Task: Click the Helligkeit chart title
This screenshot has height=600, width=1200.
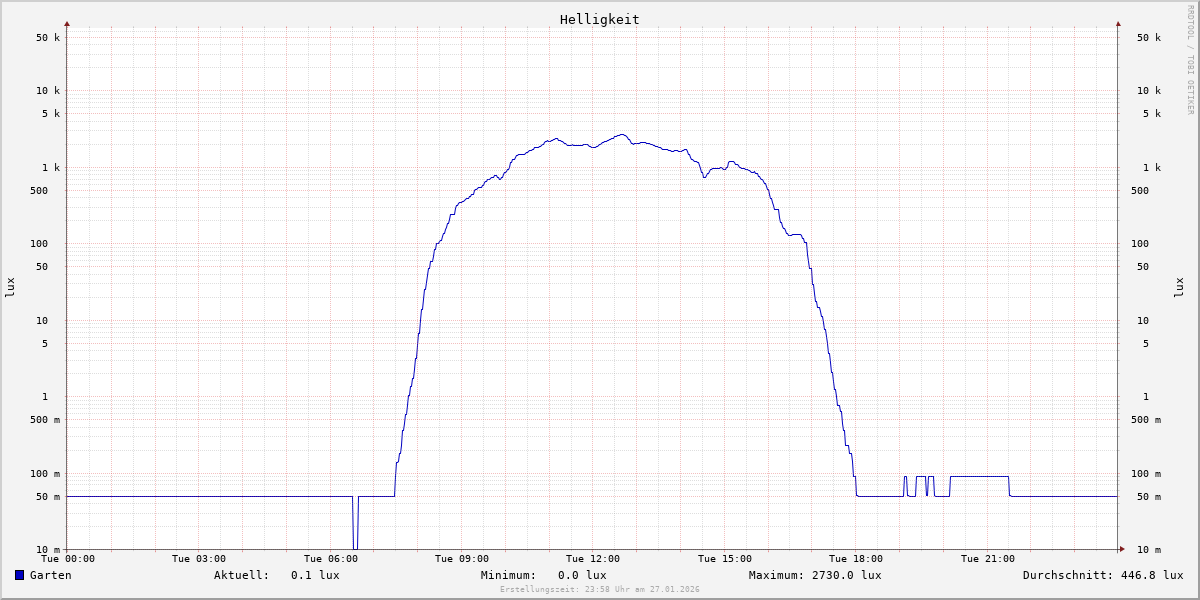Action: tap(599, 19)
